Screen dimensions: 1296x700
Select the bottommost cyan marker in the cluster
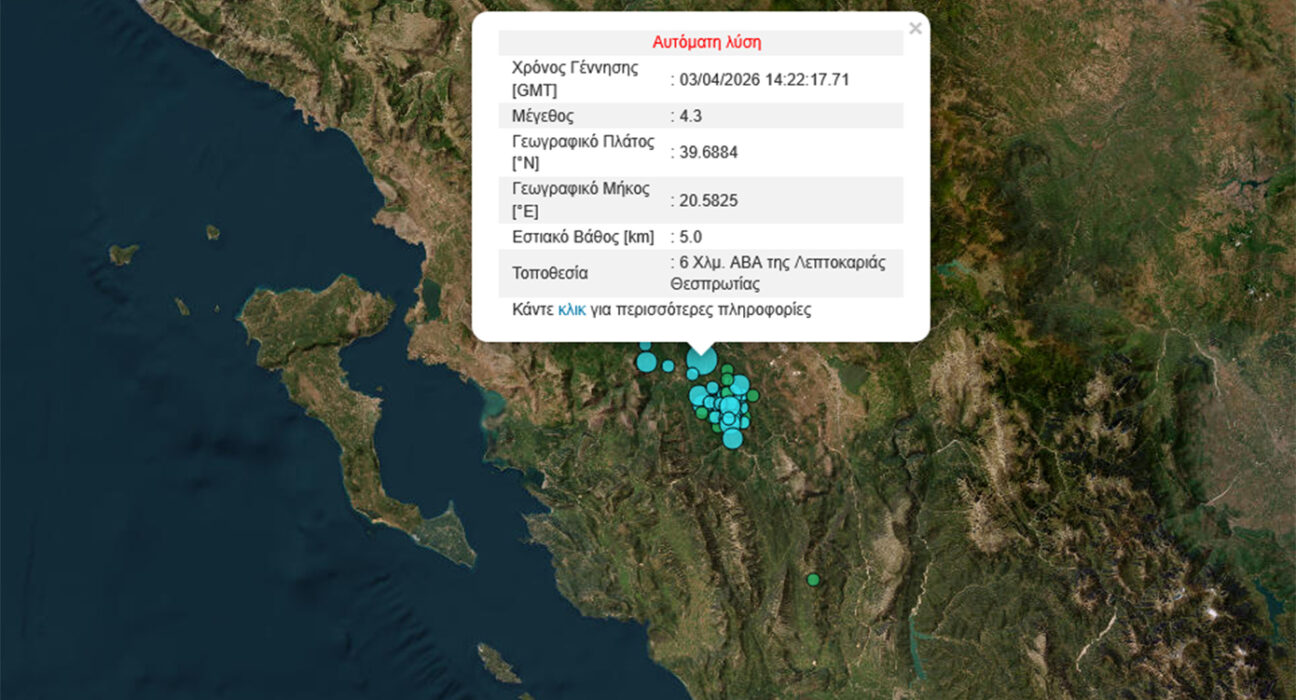tap(733, 438)
